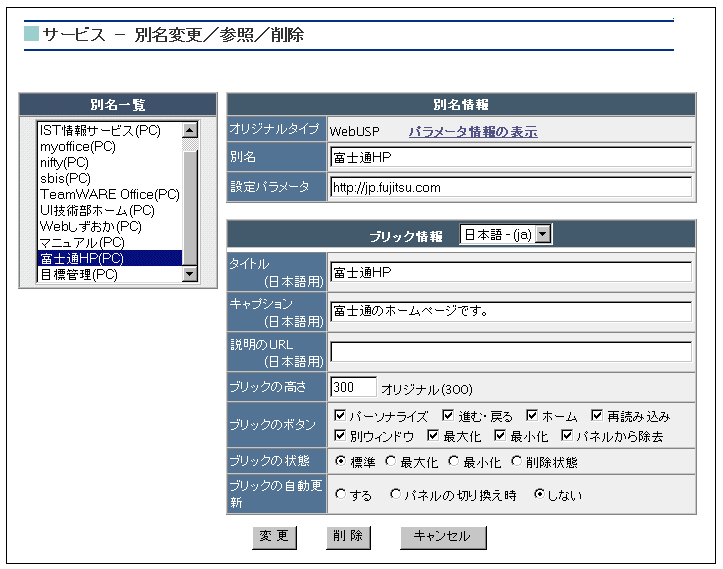Select the 最大化 radio button for brick state
Viewport: 723px width, 569px height.
click(x=391, y=462)
